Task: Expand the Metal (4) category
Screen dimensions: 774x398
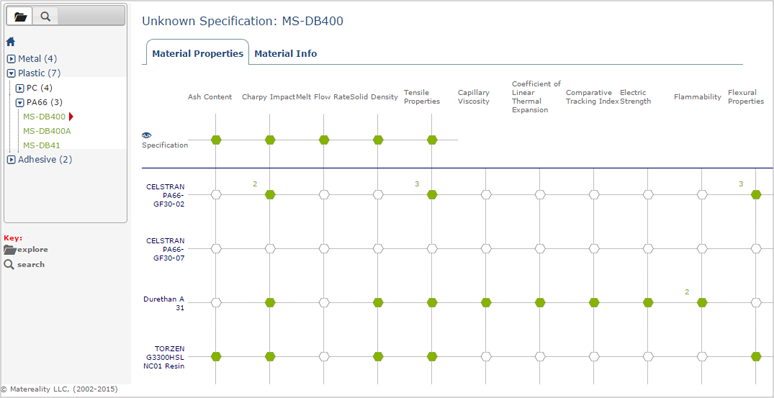Action: point(11,59)
